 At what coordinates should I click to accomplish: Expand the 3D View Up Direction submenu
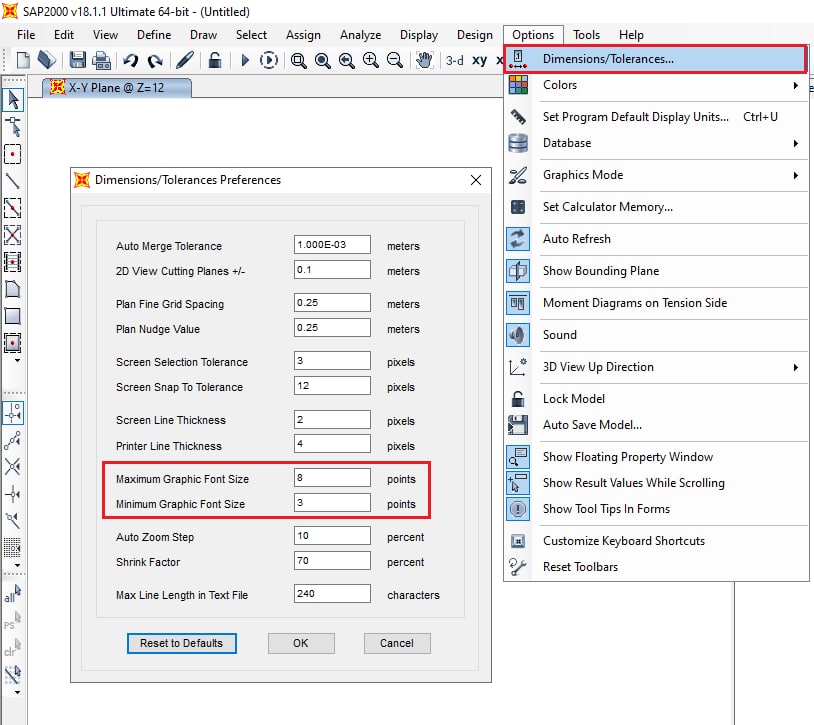pyautogui.click(x=795, y=367)
